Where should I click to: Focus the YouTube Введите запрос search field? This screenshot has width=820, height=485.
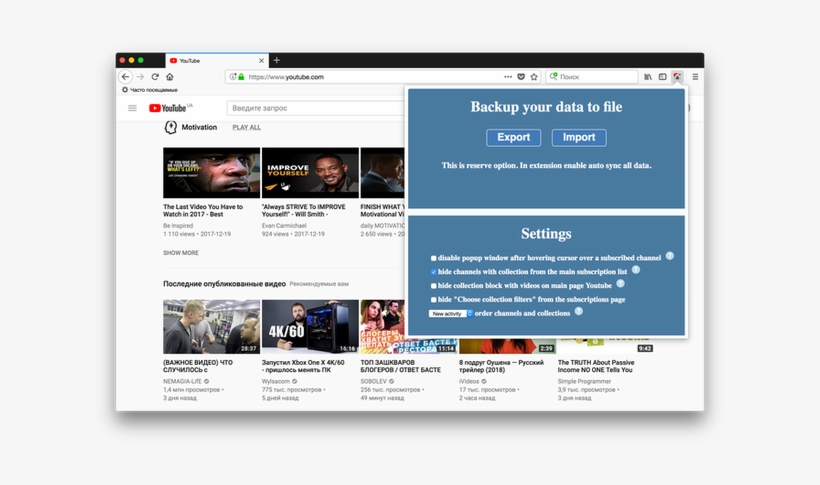314,108
